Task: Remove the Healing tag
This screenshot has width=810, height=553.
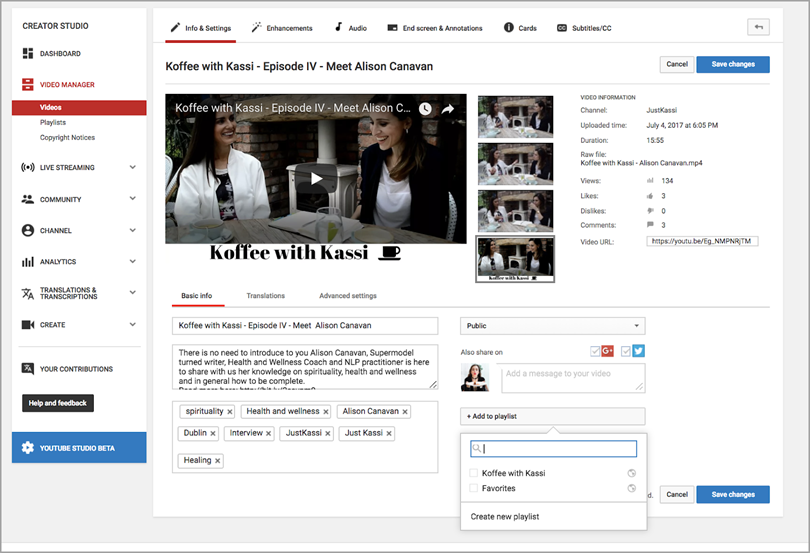Action: coord(217,461)
